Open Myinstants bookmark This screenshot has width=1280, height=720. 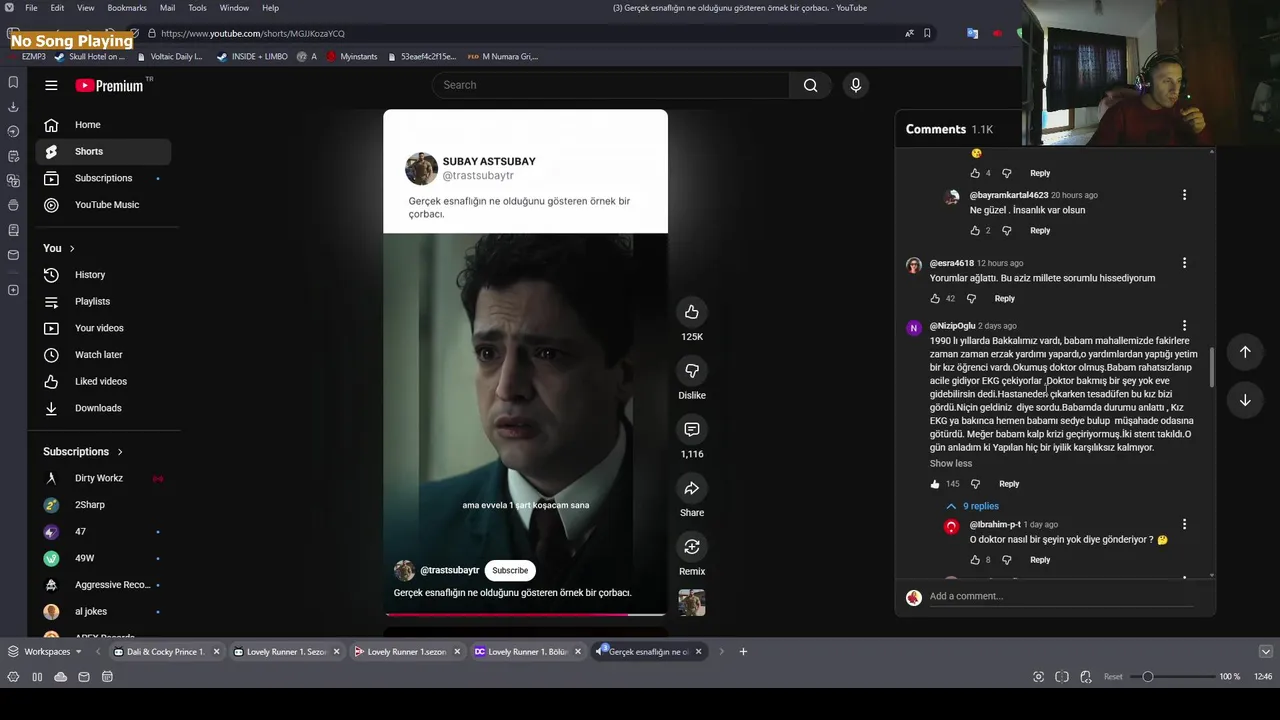352,57
